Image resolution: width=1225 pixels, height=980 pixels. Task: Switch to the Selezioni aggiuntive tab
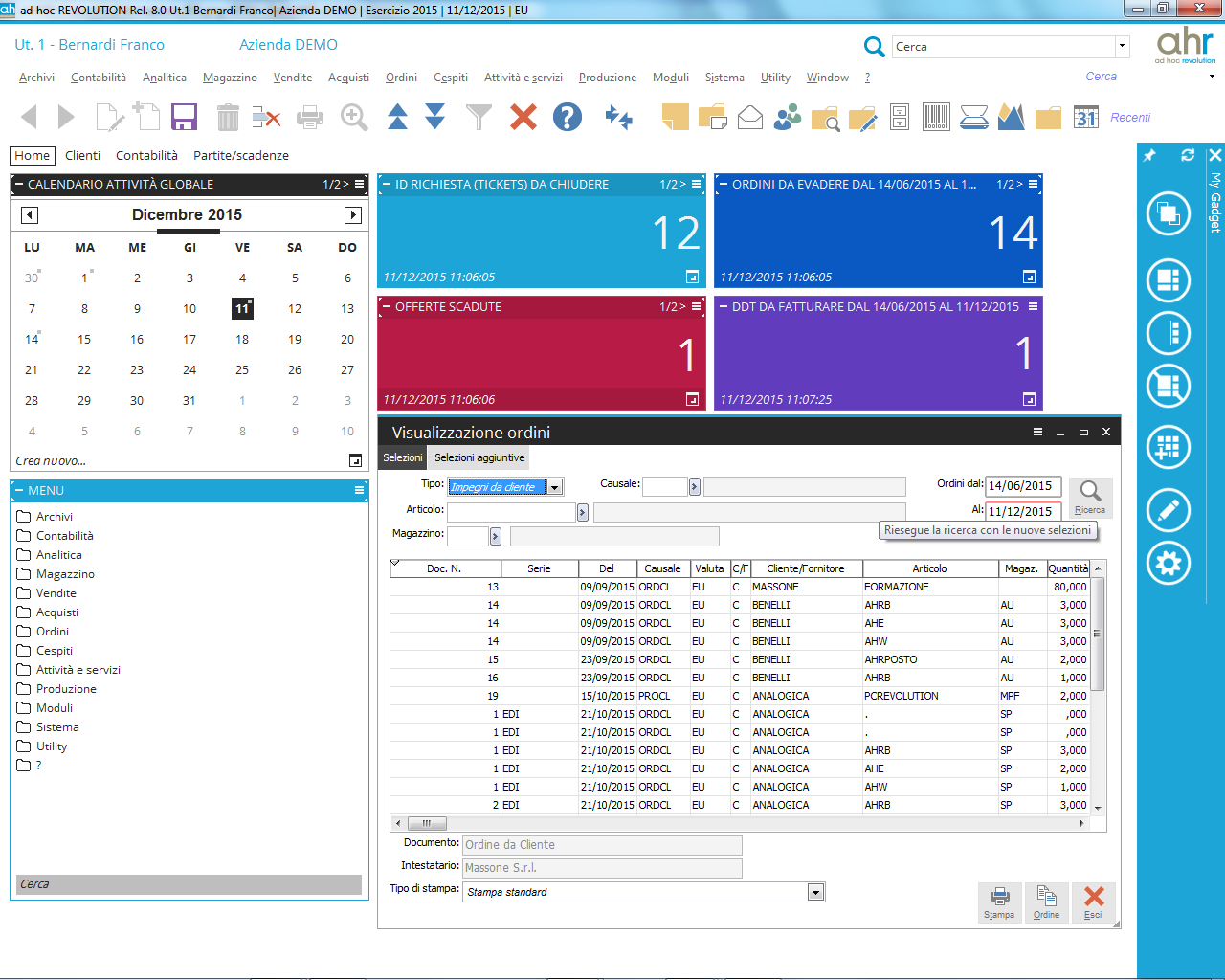(478, 457)
